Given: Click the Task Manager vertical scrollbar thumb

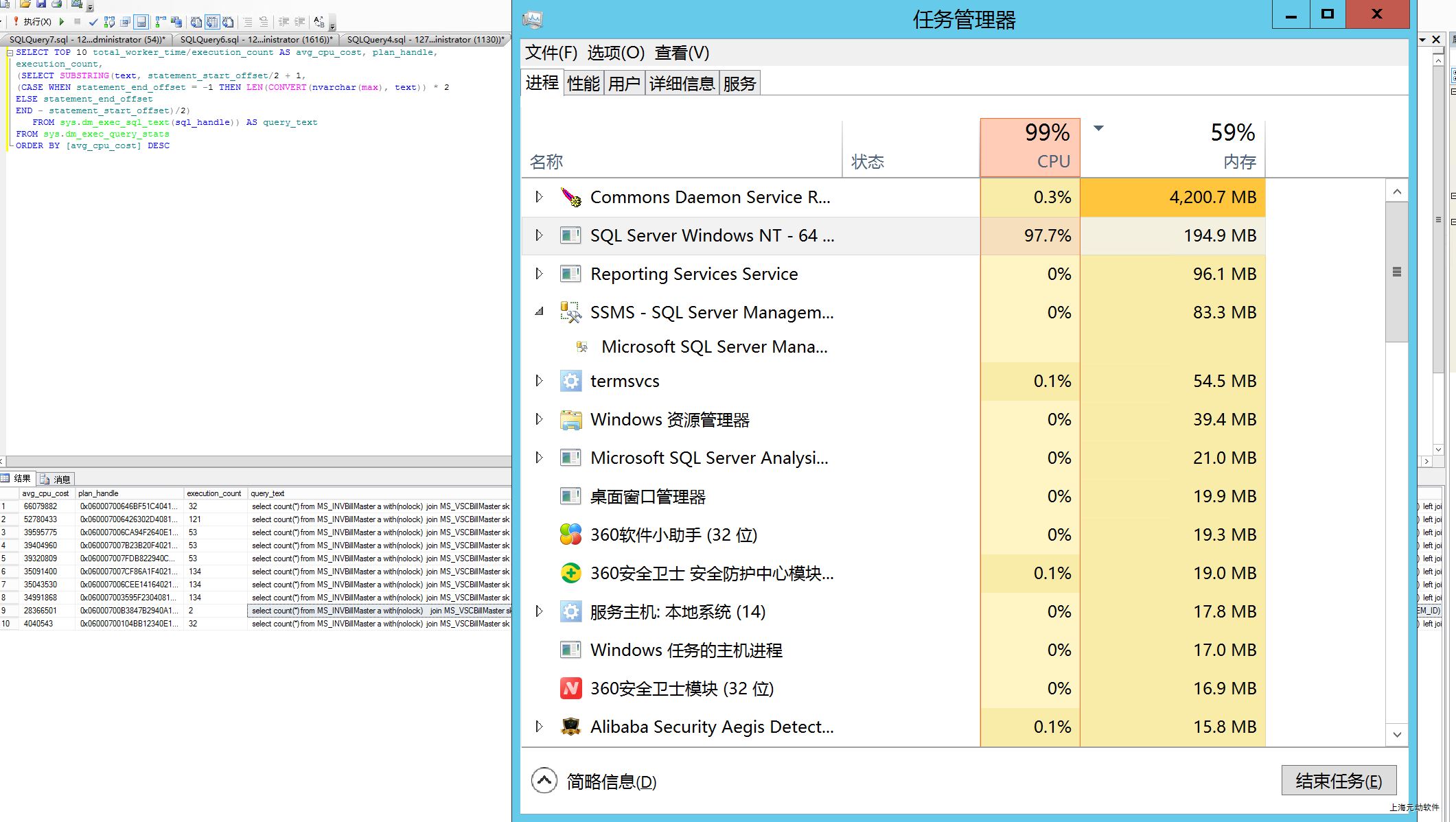Looking at the screenshot, I should pos(1396,272).
